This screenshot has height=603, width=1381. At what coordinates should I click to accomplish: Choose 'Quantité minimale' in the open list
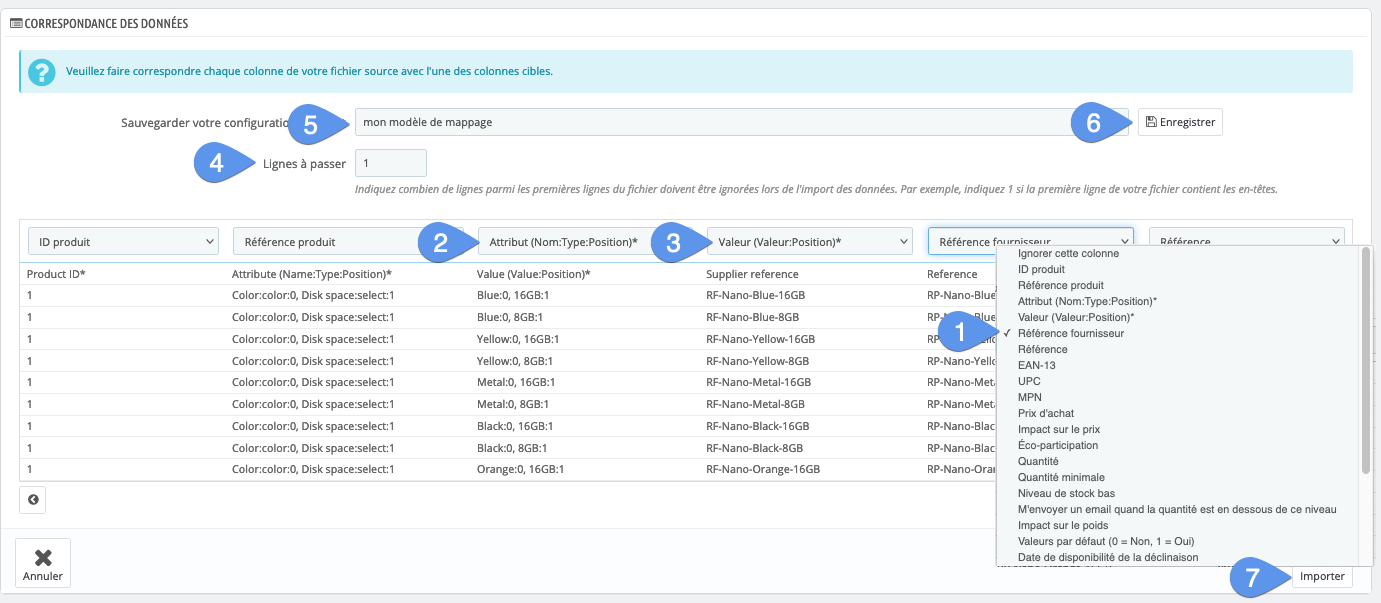pos(1061,477)
